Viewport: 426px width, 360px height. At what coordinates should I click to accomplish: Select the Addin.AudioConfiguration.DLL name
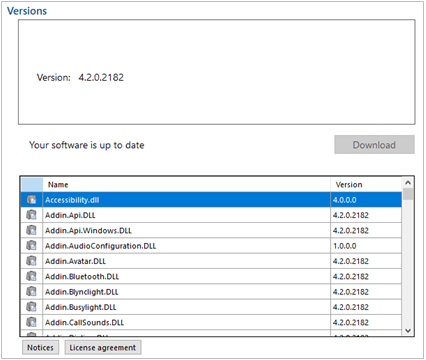pyautogui.click(x=101, y=246)
